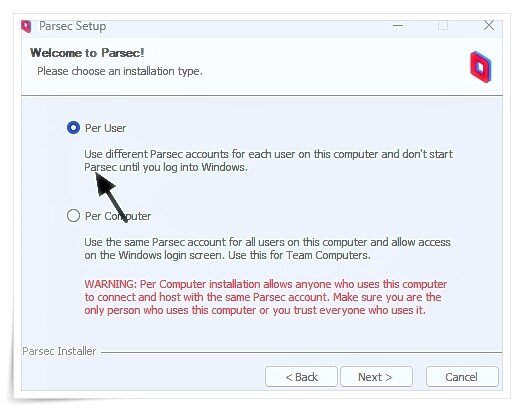The height and width of the screenshot is (412, 524).
Task: Click the Parsec icon in title bar
Action: click(26, 26)
